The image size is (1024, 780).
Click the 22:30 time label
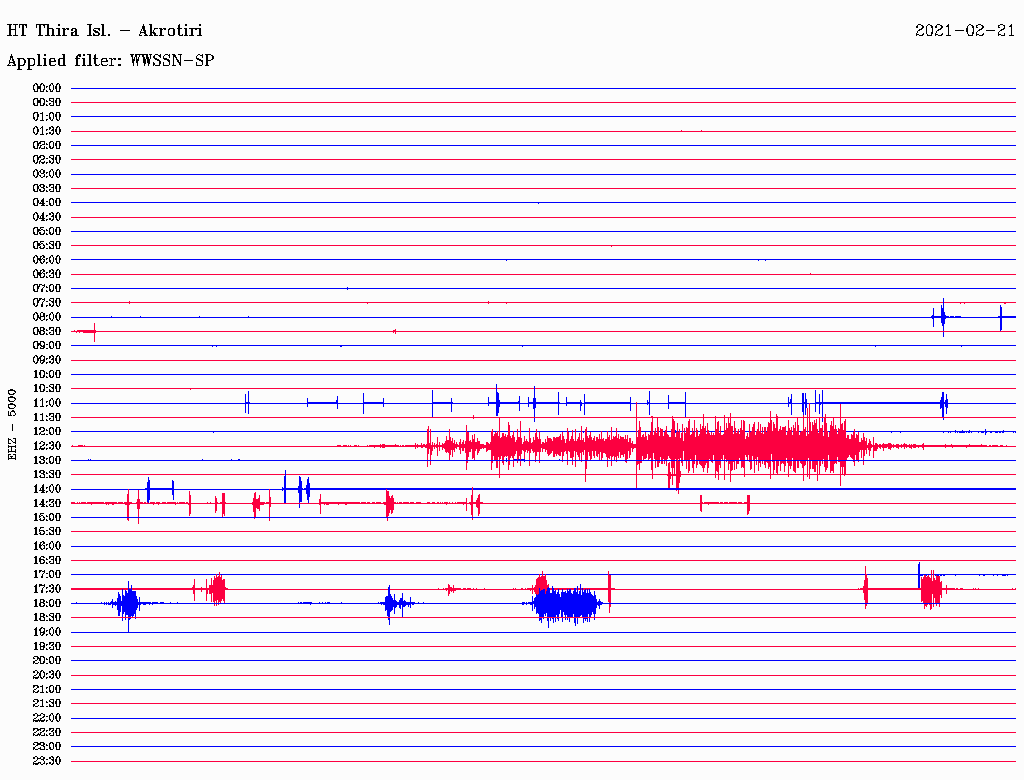(x=47, y=732)
